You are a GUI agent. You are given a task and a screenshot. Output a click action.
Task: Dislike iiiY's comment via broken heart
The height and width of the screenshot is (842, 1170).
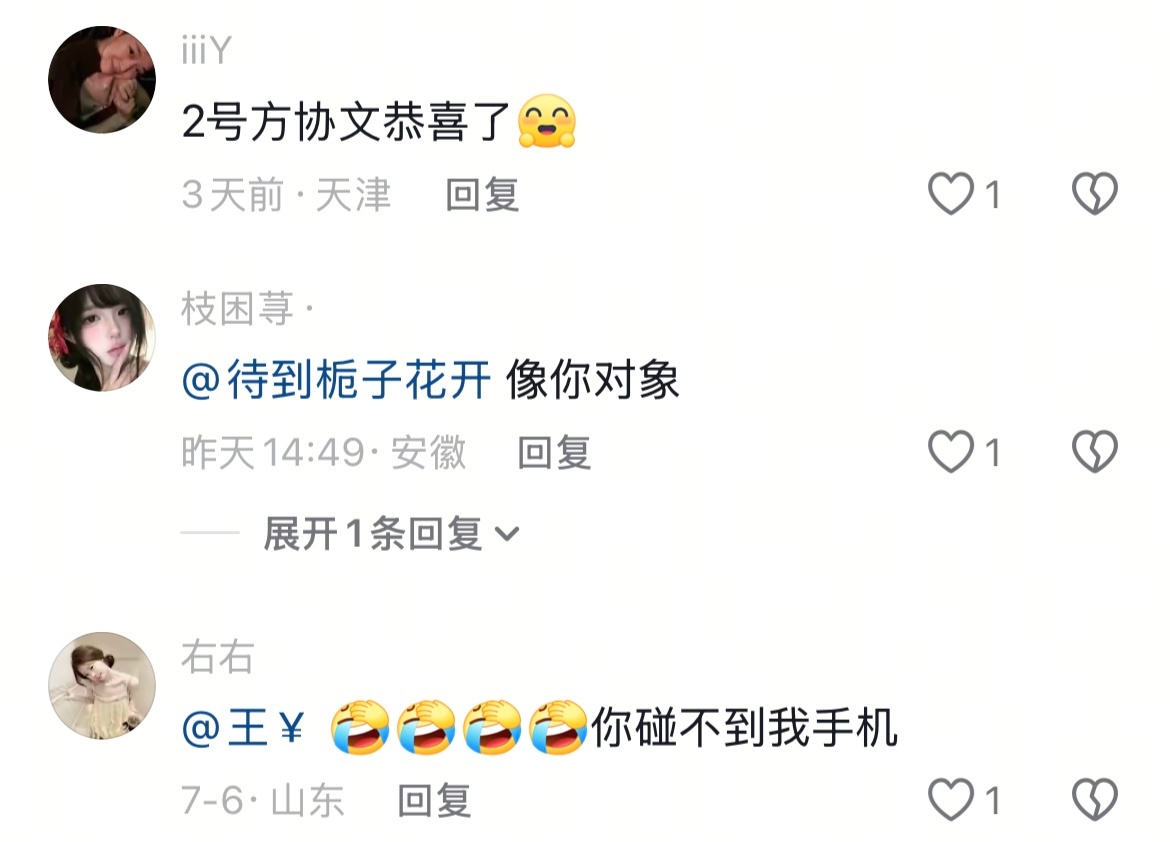tap(1095, 194)
